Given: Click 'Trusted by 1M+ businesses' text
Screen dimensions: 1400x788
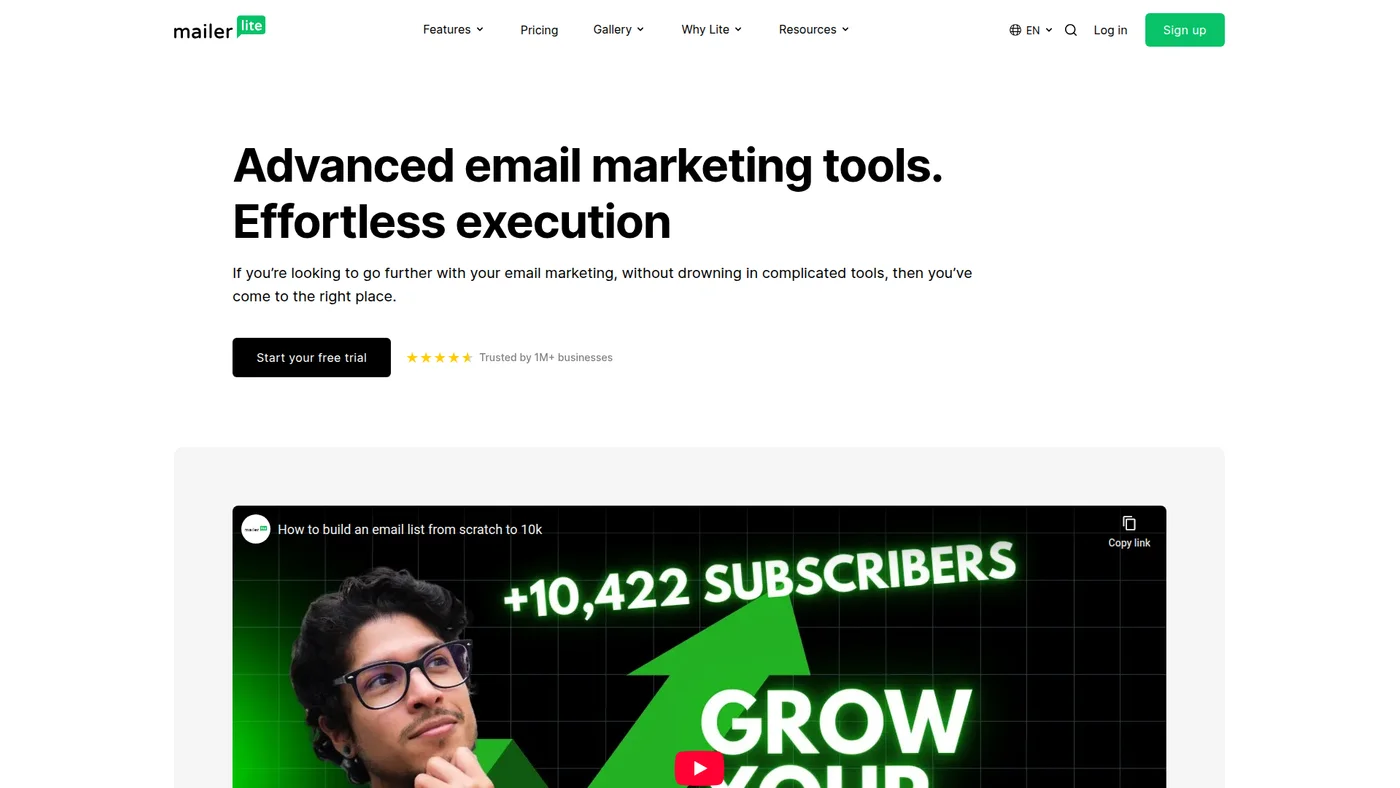Looking at the screenshot, I should point(546,358).
